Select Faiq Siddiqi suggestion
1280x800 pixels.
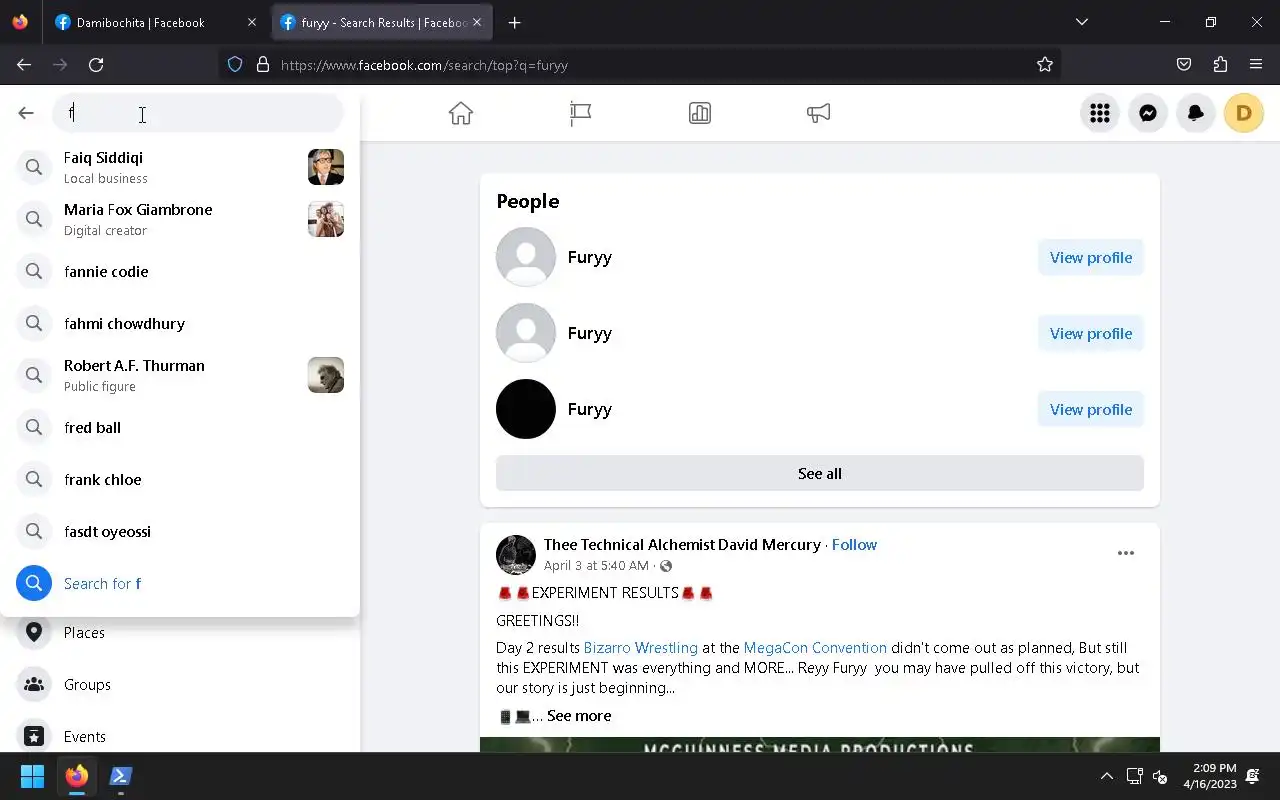[180, 167]
